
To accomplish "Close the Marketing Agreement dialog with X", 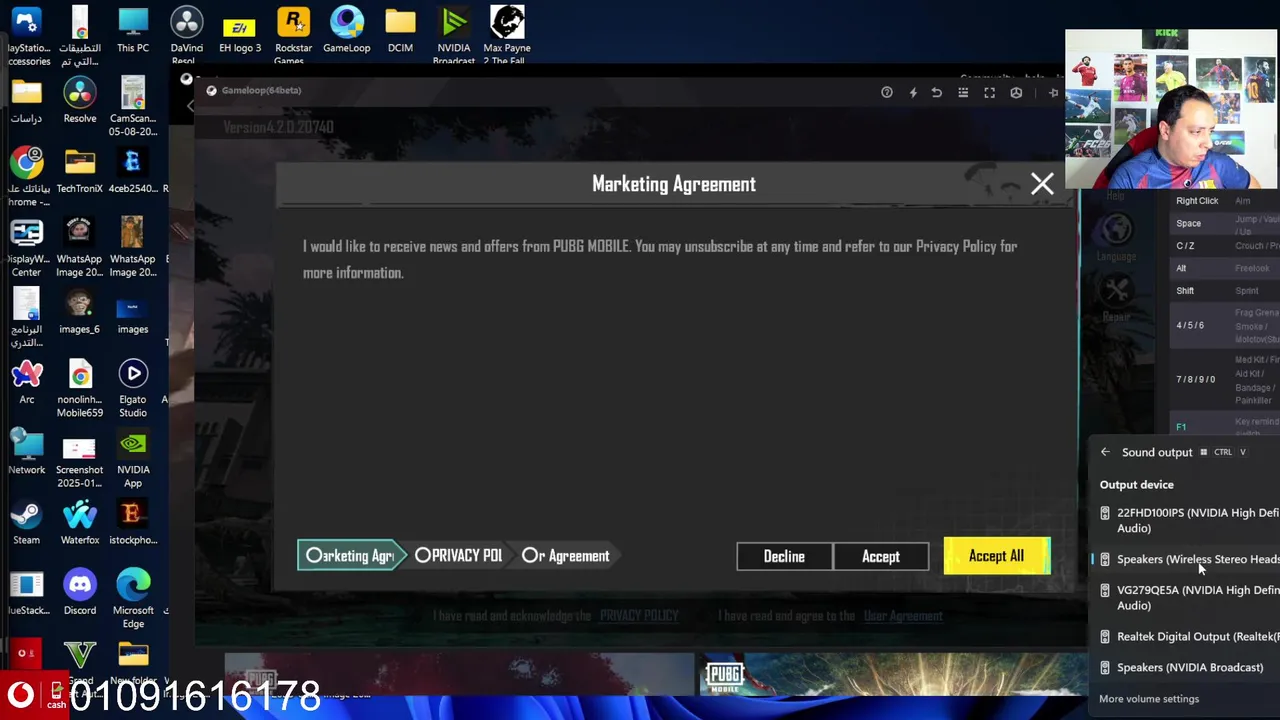I will click(x=1042, y=184).
